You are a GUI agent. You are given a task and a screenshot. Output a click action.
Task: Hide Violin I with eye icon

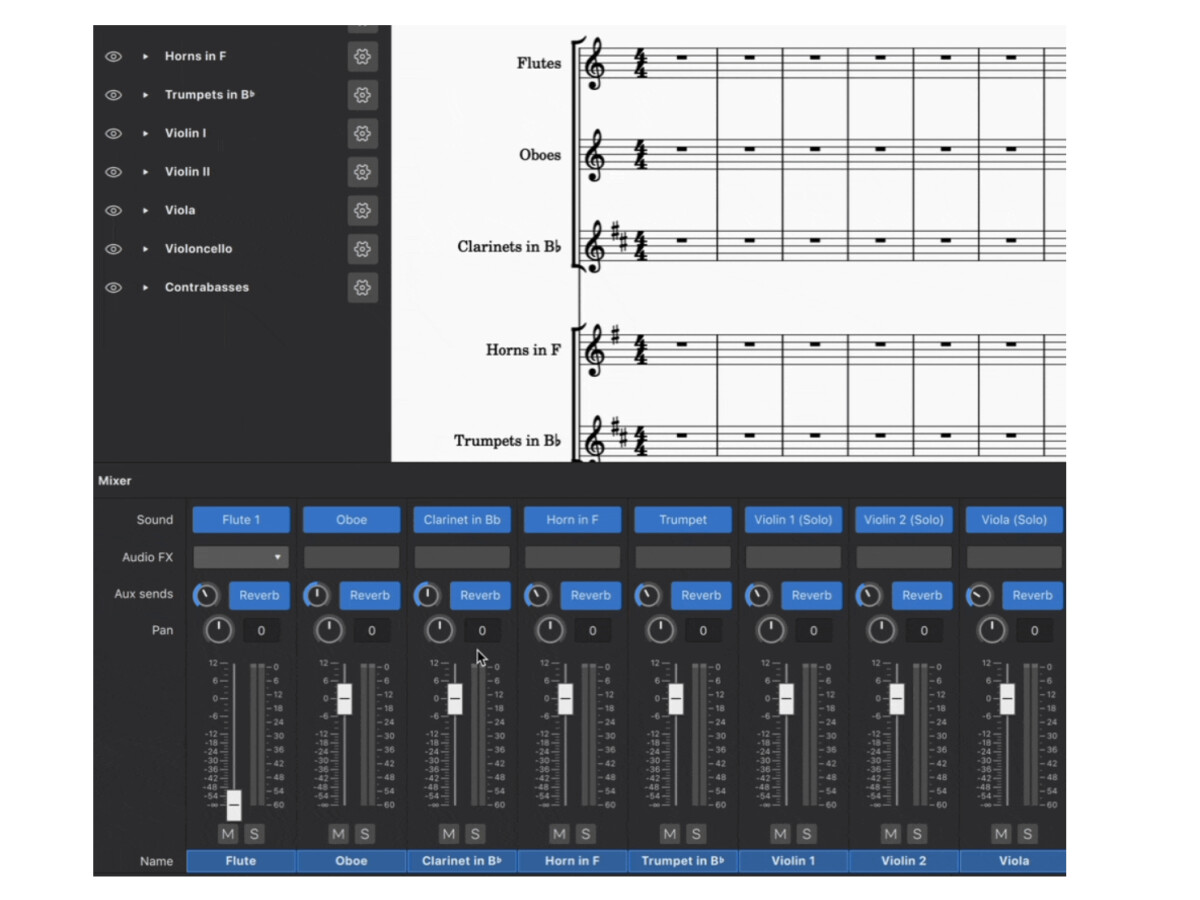[x=113, y=133]
